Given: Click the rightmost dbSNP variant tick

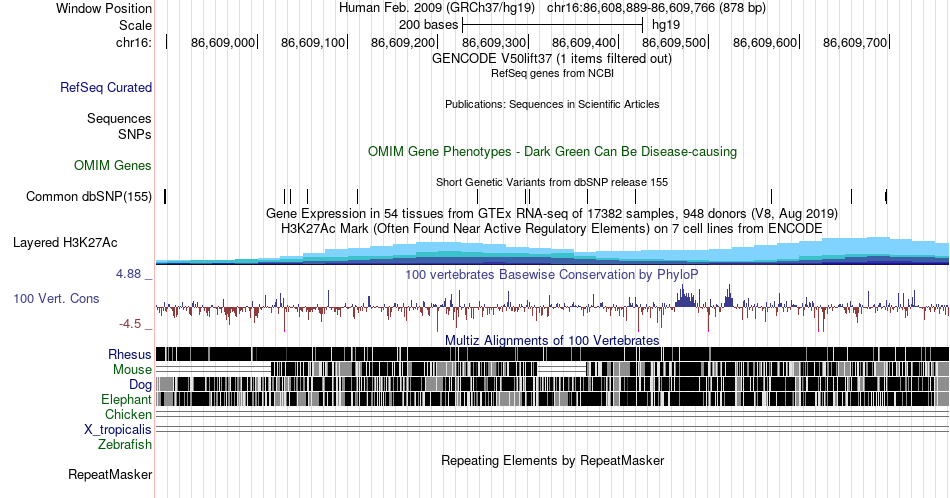Looking at the screenshot, I should point(886,196).
